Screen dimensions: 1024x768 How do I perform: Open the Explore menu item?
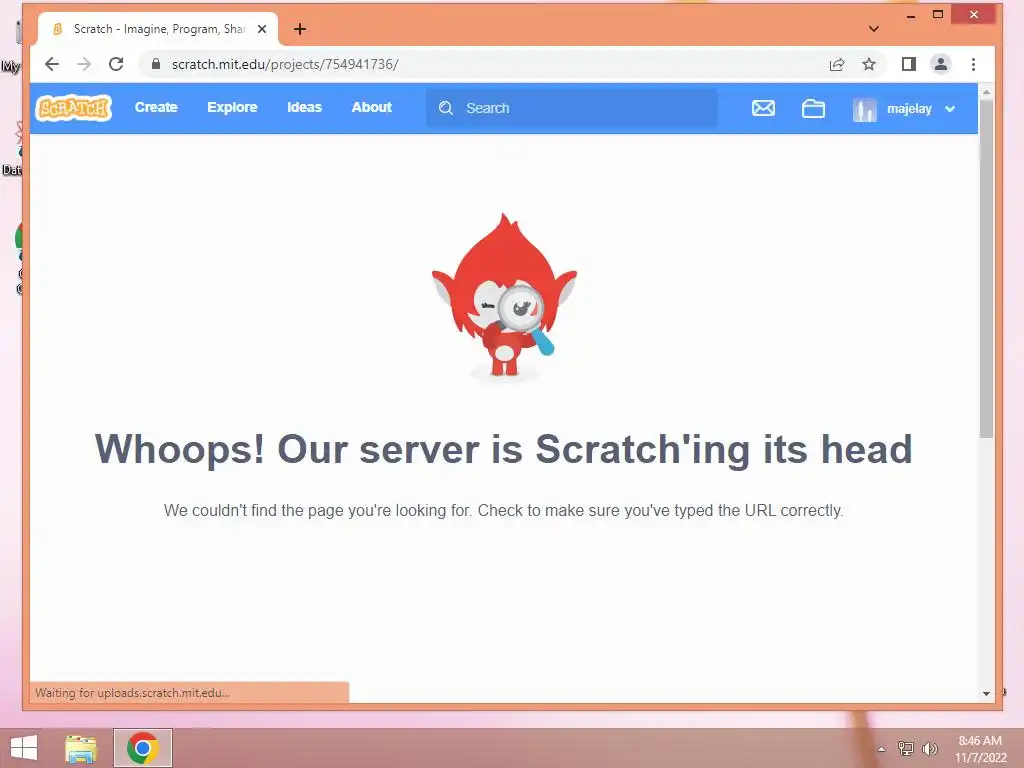pos(232,107)
